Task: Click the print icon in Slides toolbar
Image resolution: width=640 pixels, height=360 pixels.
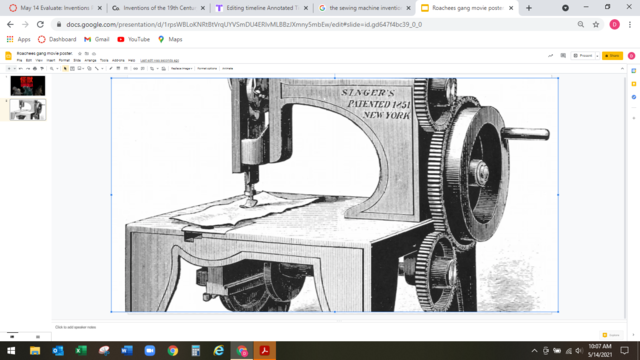Action: click(x=35, y=69)
